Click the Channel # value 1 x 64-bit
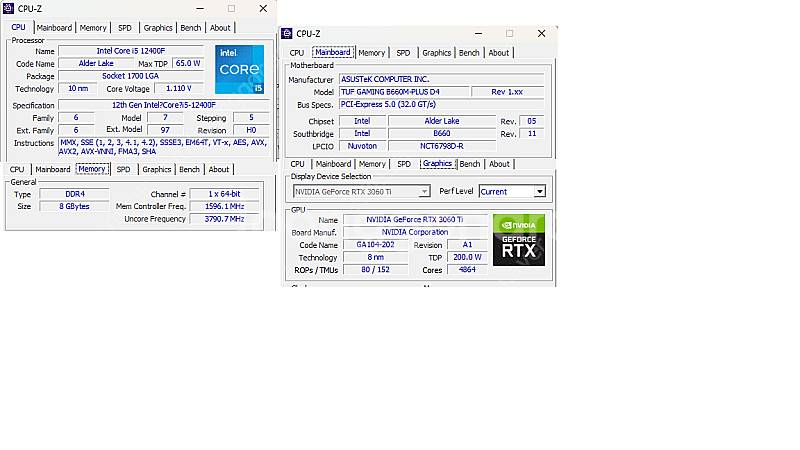 (224, 194)
